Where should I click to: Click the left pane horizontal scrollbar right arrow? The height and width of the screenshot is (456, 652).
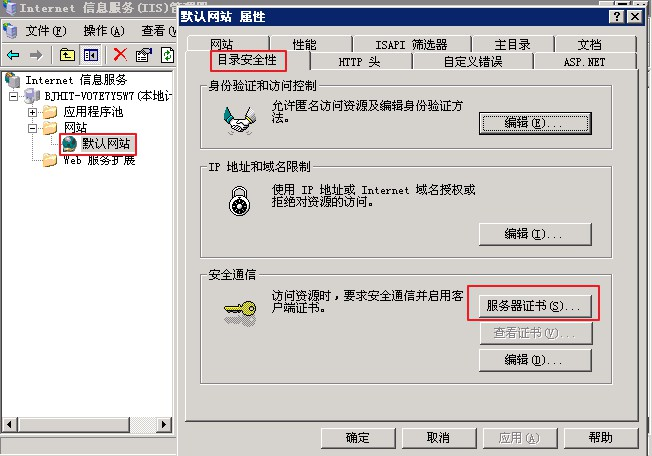[x=164, y=424]
